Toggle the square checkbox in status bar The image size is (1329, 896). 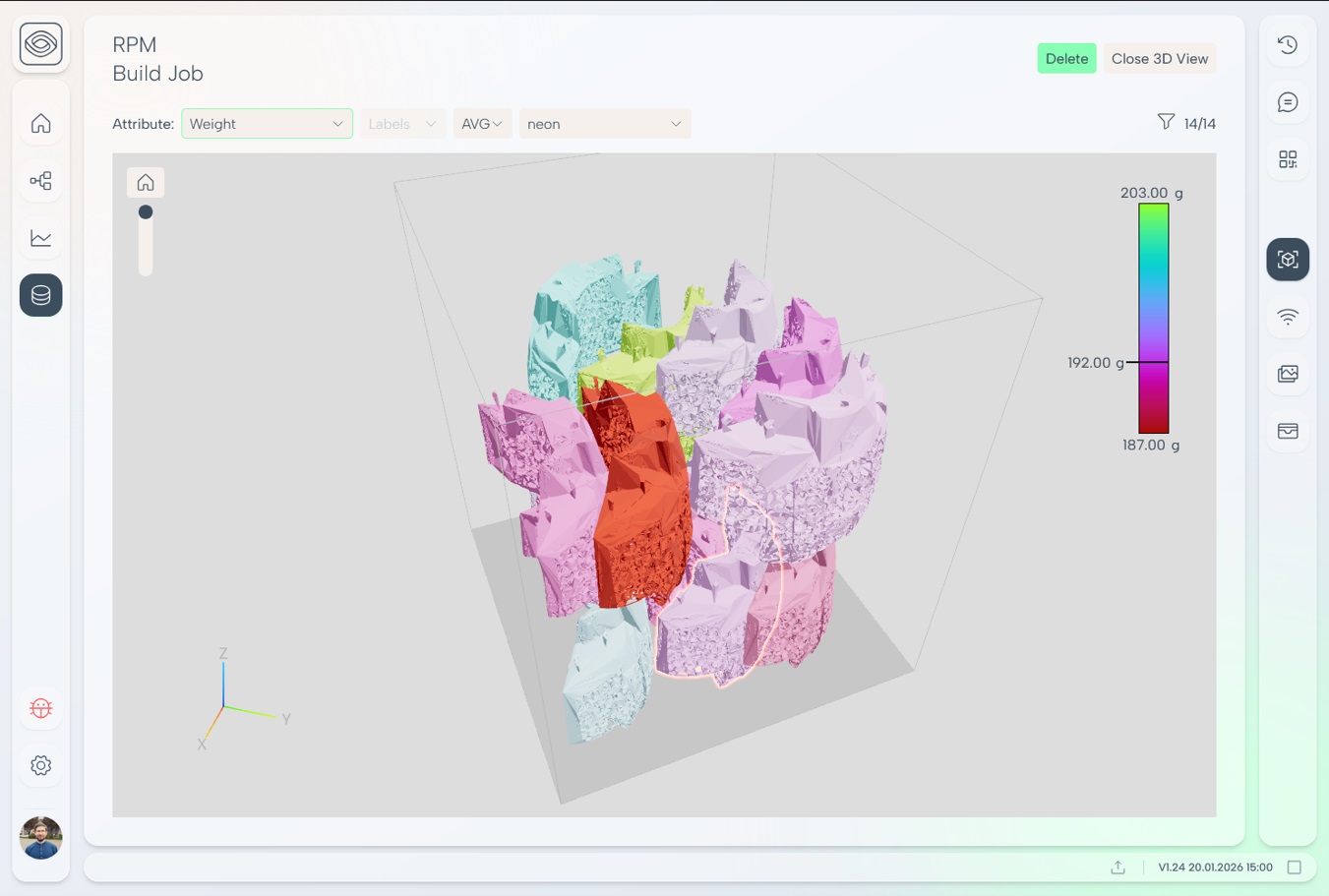tap(1295, 867)
